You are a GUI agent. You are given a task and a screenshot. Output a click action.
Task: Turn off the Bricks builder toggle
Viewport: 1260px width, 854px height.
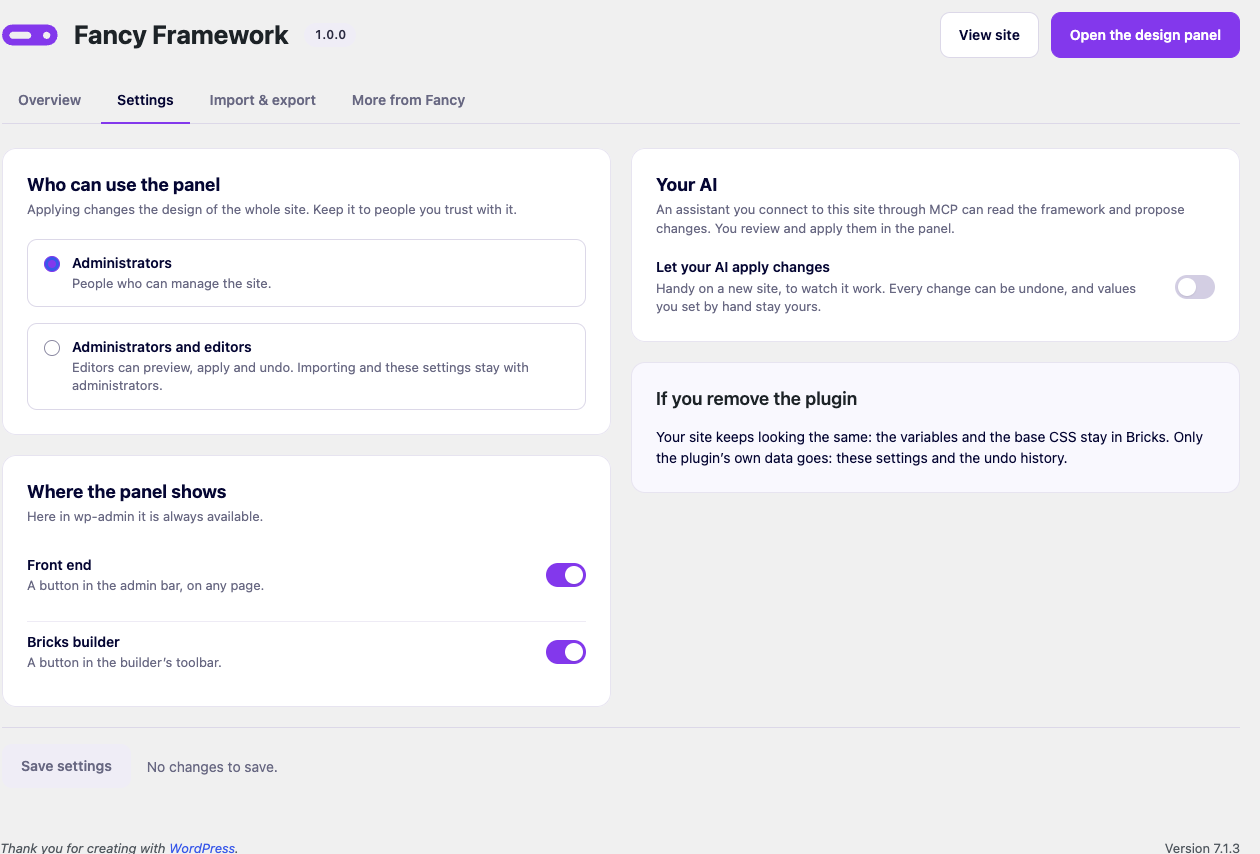(565, 652)
